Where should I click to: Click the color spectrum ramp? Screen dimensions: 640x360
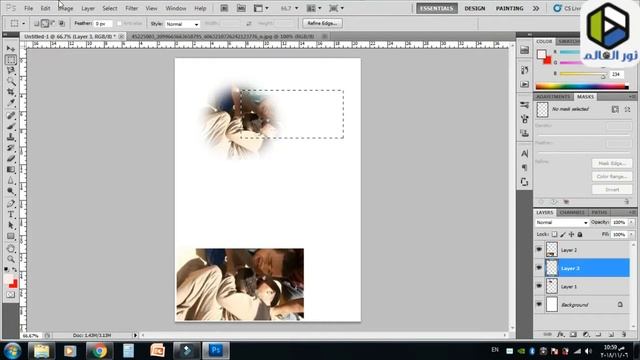coord(581,86)
